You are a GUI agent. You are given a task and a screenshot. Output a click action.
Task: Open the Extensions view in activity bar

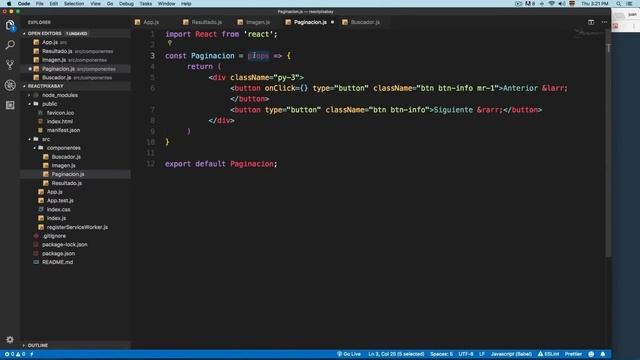coord(10,105)
